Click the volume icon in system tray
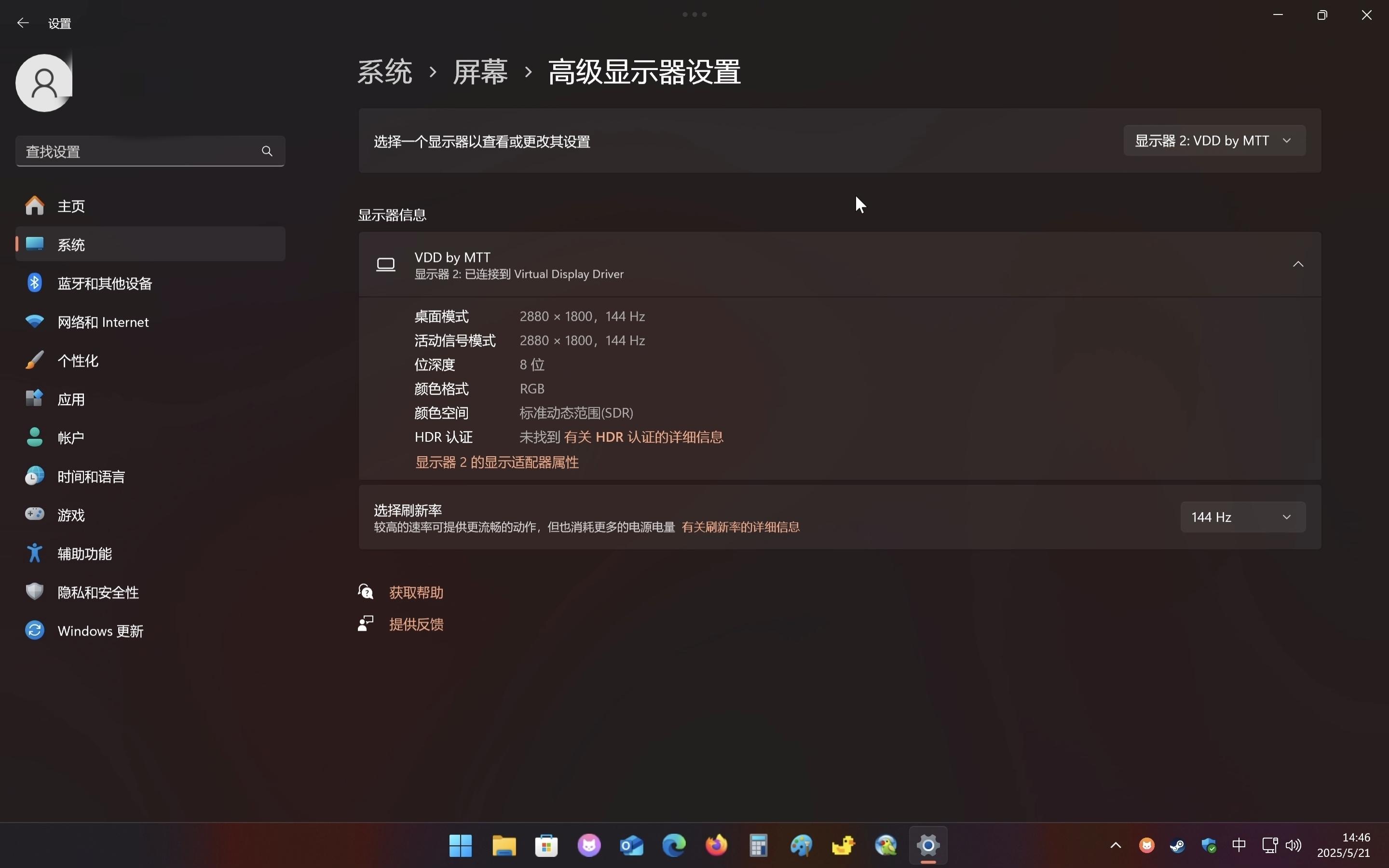Screen dimensions: 1389x868 1294,845
